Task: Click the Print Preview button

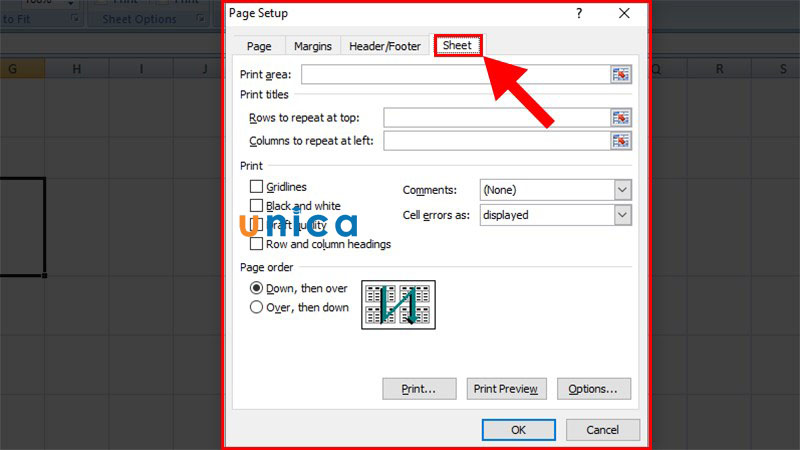Action: click(506, 389)
